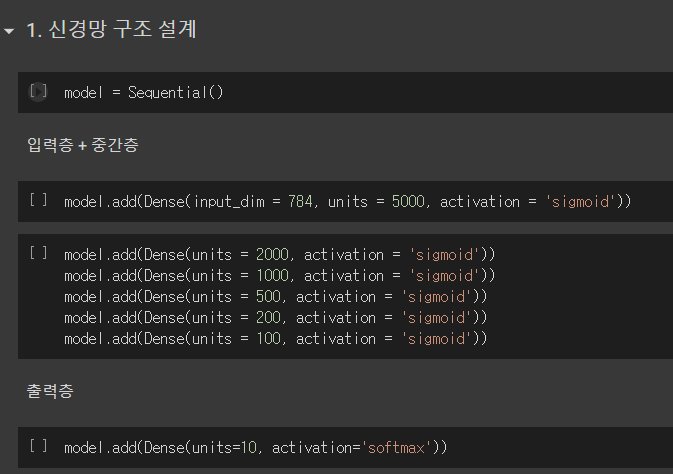Screen dimensions: 673x474
Task: Click 'sigmoid' string in the input_dim cell
Action: click(580, 201)
